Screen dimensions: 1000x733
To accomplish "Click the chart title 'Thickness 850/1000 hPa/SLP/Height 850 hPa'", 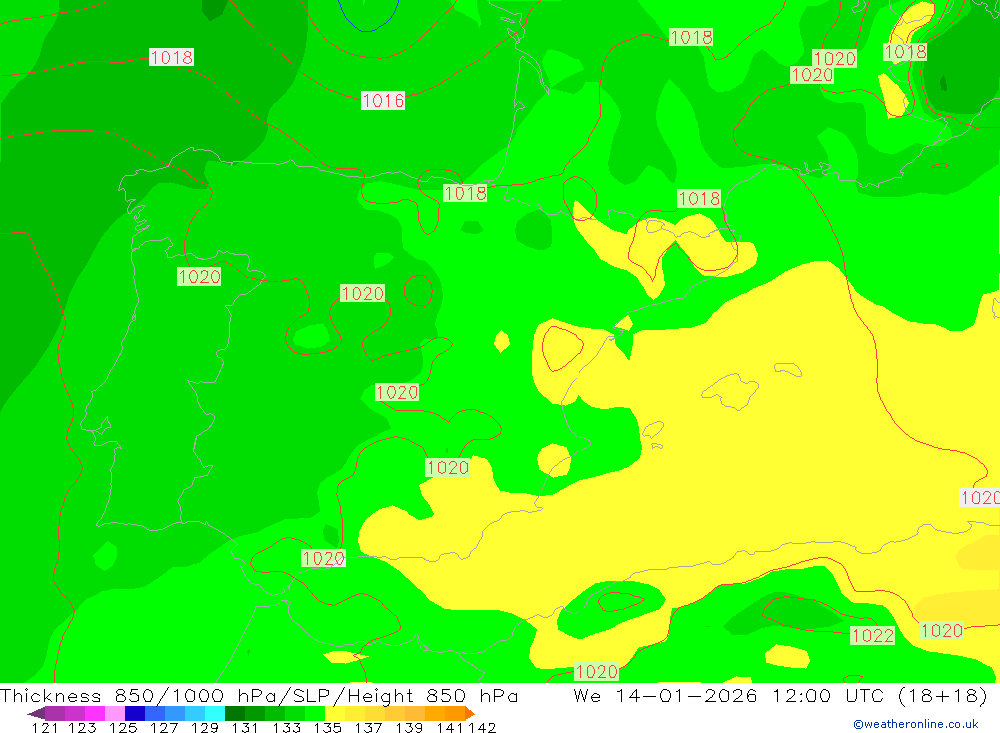I will click(259, 695).
